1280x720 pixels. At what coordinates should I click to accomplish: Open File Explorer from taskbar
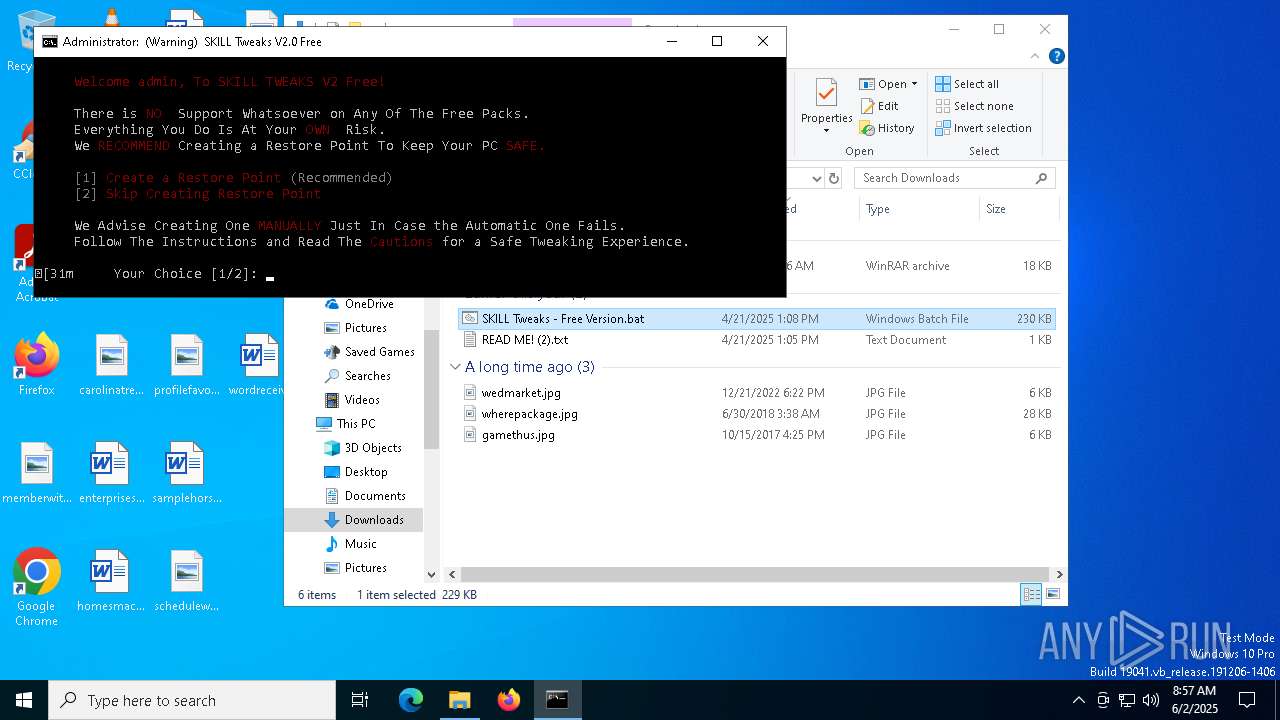(x=459, y=700)
